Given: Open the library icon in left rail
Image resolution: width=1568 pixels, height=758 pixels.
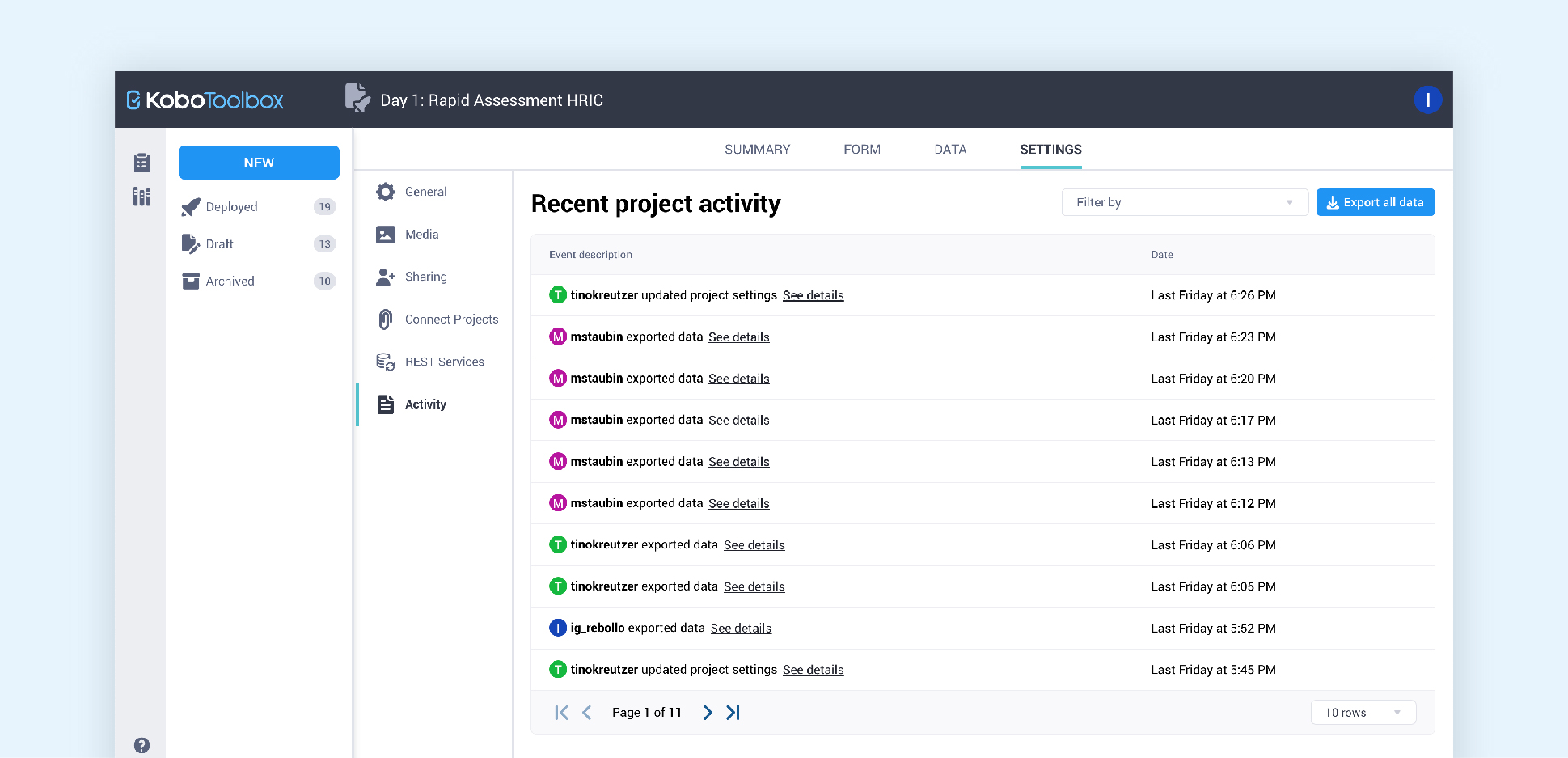Looking at the screenshot, I should (x=142, y=197).
